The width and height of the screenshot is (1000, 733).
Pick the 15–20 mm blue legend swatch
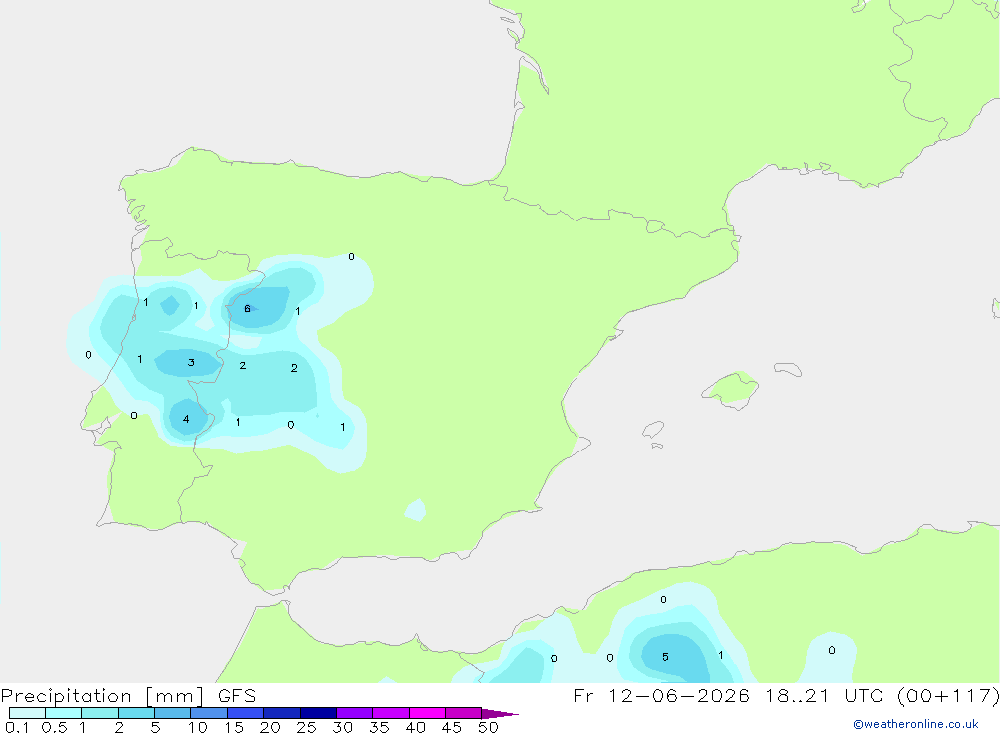(x=246, y=713)
